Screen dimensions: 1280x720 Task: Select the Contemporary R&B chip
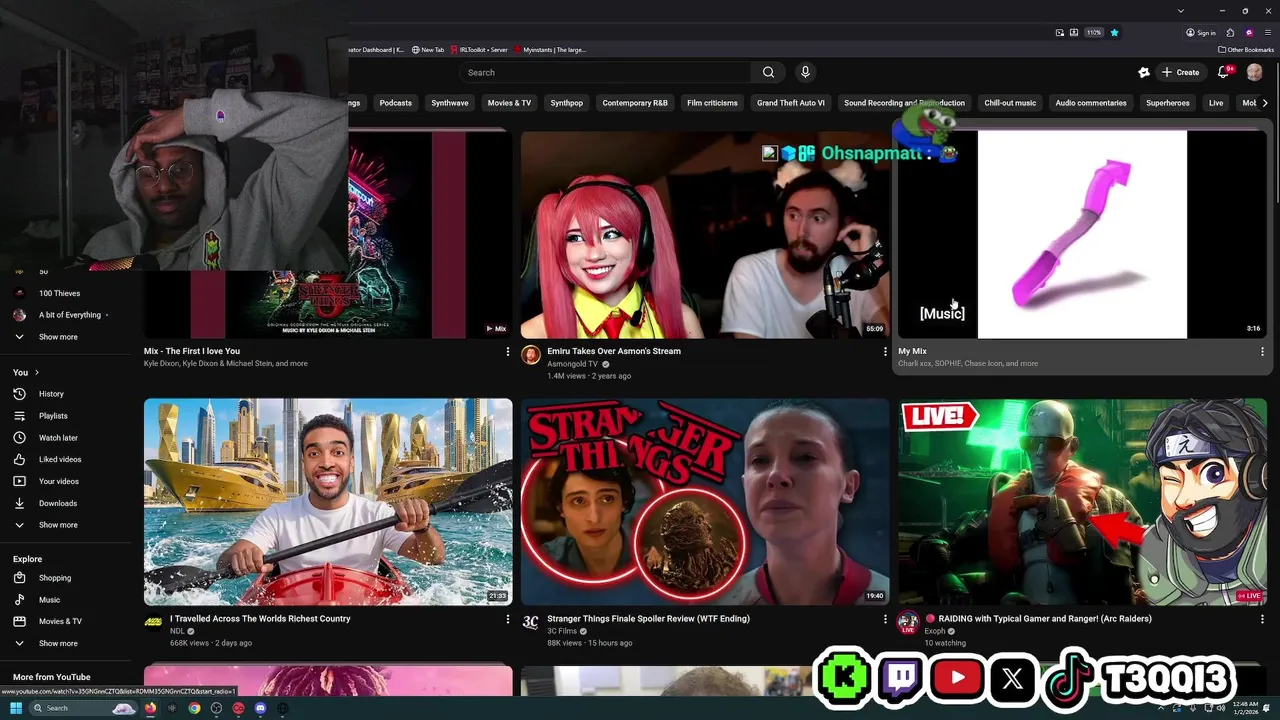click(635, 102)
